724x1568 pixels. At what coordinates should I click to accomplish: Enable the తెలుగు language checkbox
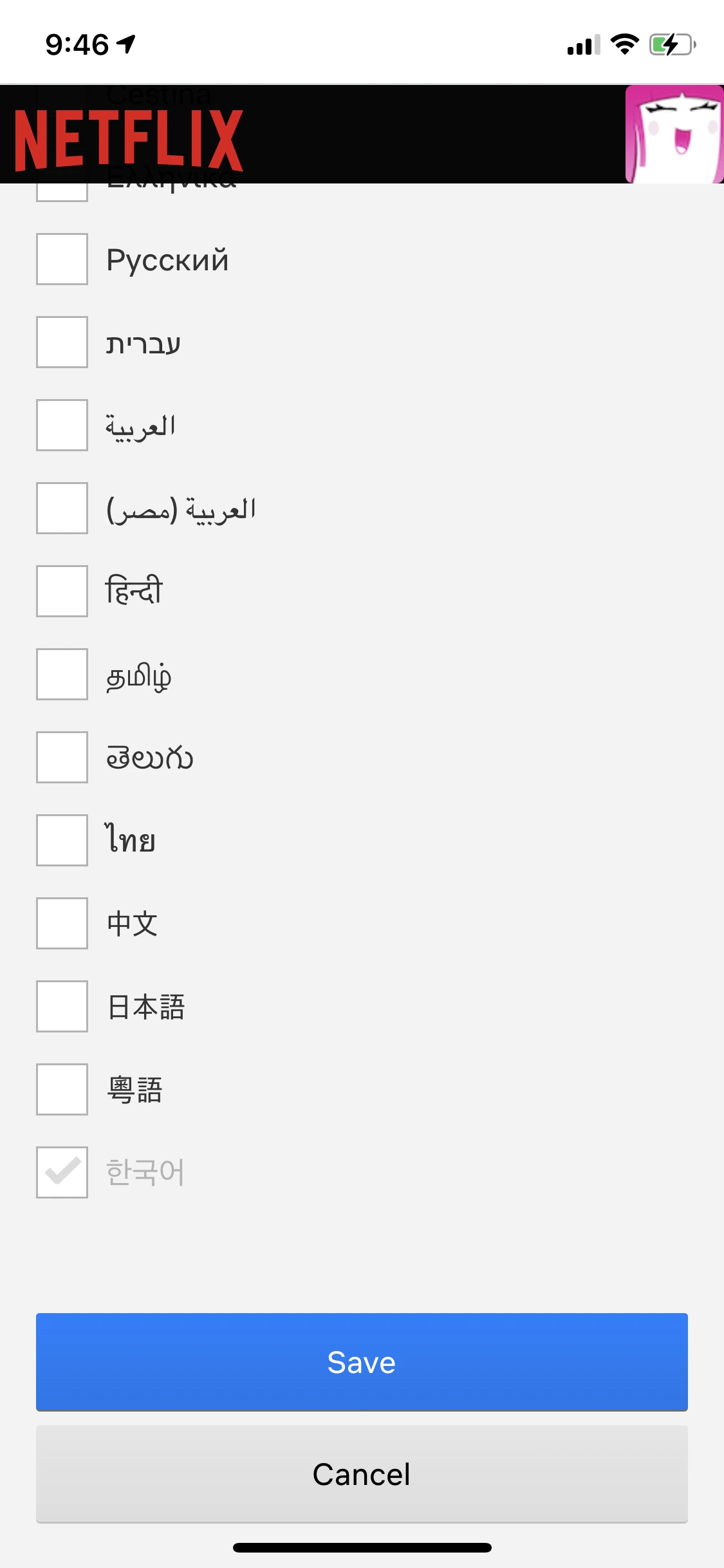[x=62, y=758]
